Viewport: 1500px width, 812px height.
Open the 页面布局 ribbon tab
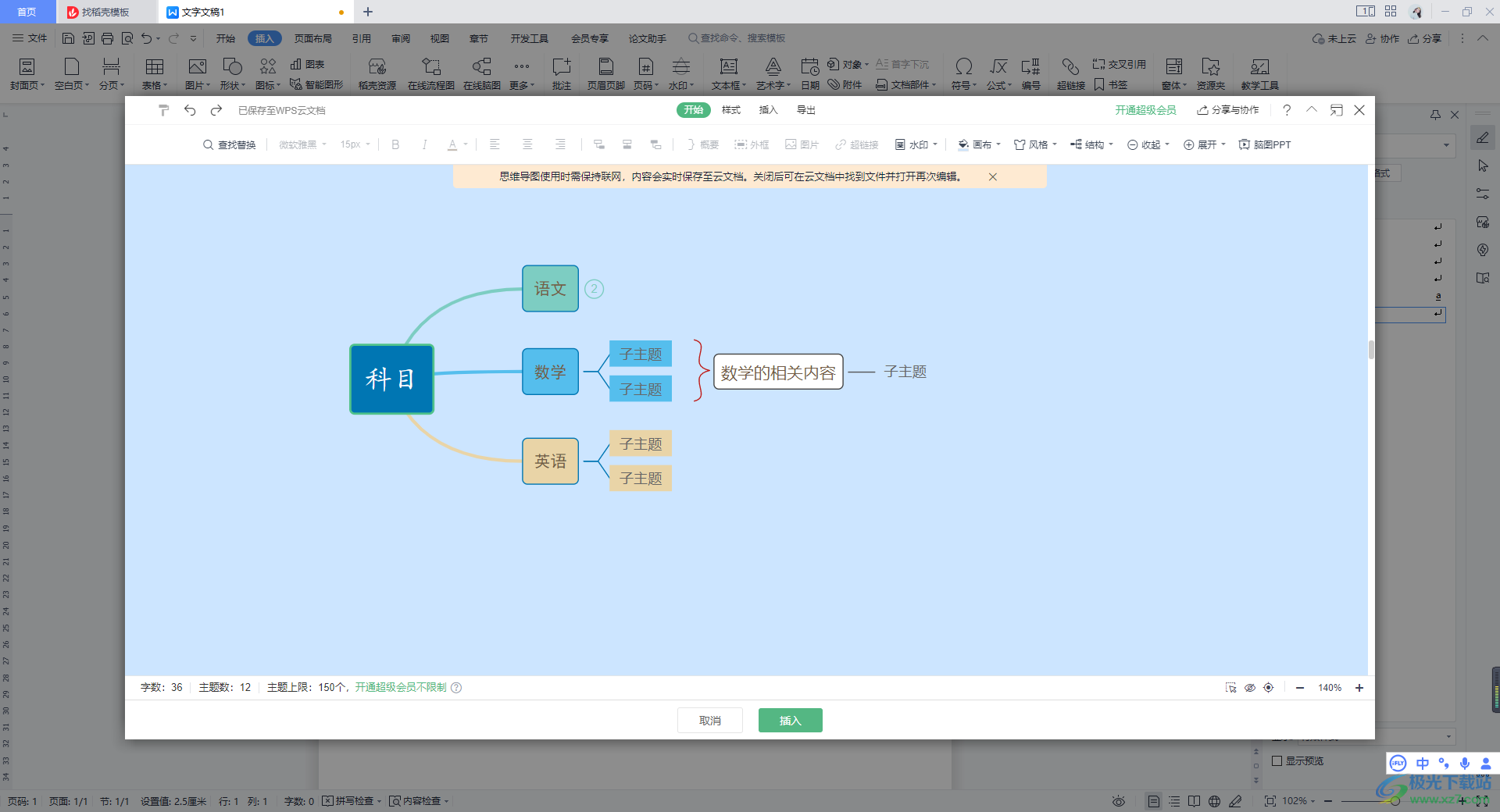(313, 38)
